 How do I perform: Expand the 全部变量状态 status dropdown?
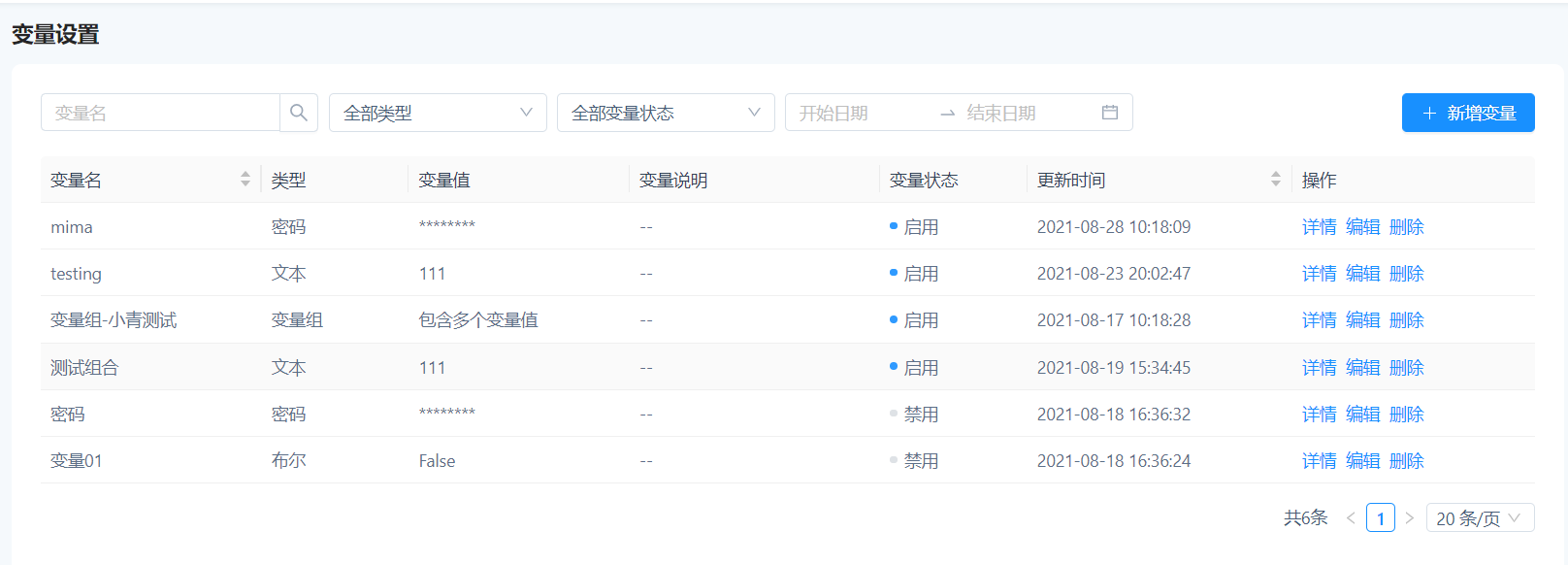click(666, 113)
